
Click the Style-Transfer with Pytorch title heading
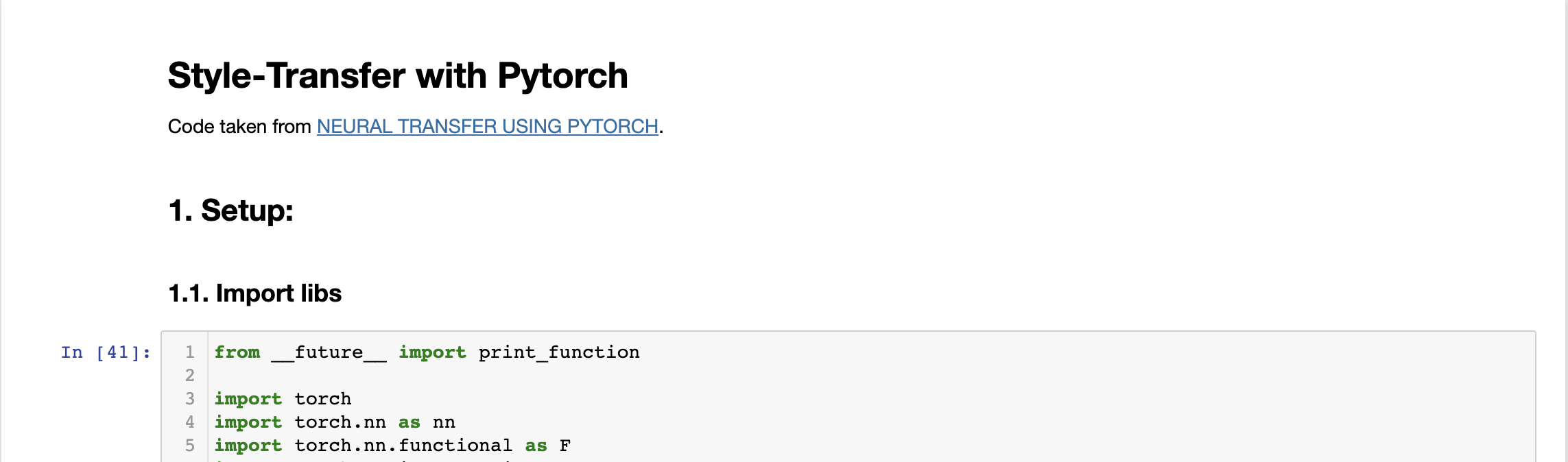click(x=398, y=75)
